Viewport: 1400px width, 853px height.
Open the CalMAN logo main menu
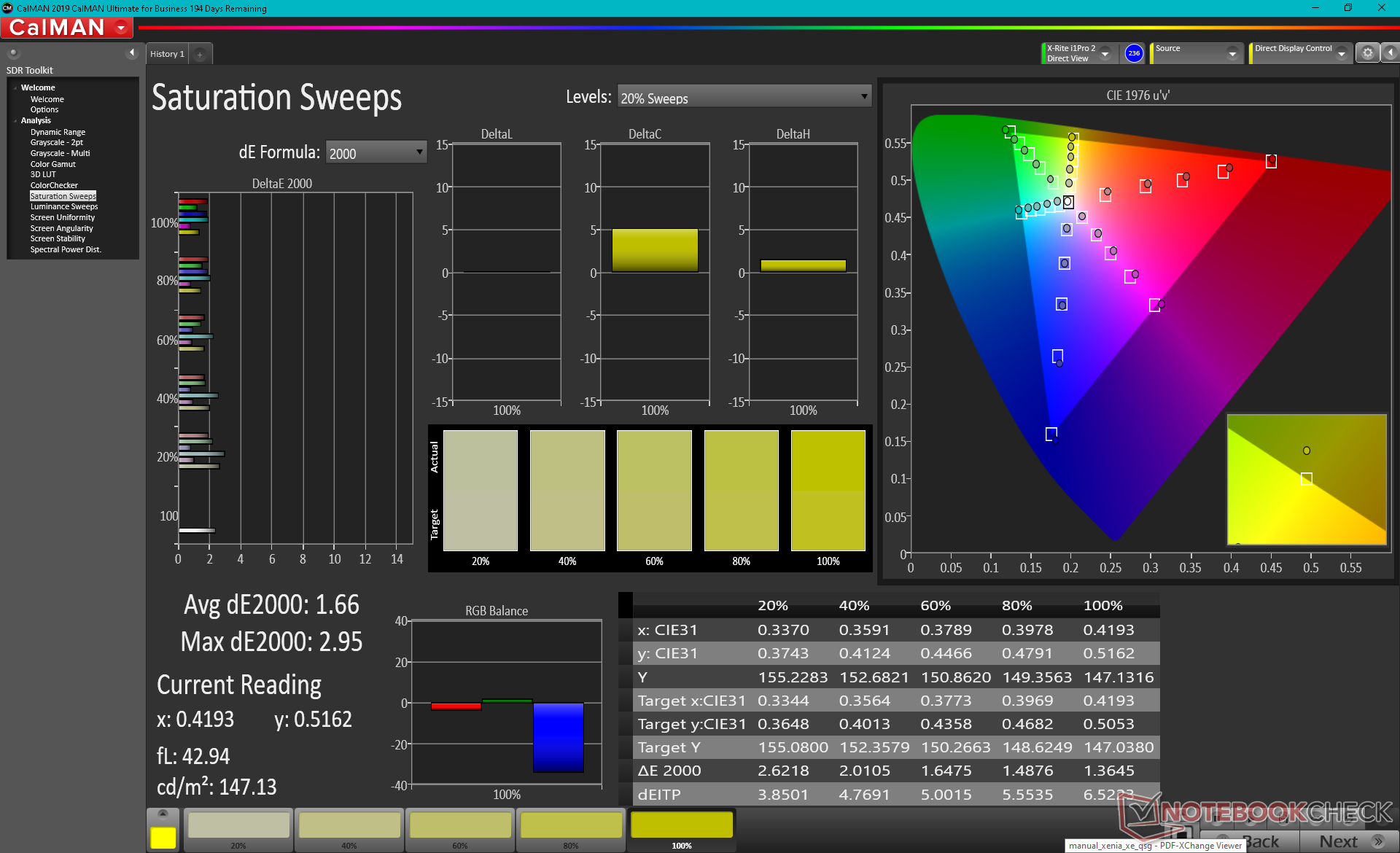pyautogui.click(x=66, y=28)
